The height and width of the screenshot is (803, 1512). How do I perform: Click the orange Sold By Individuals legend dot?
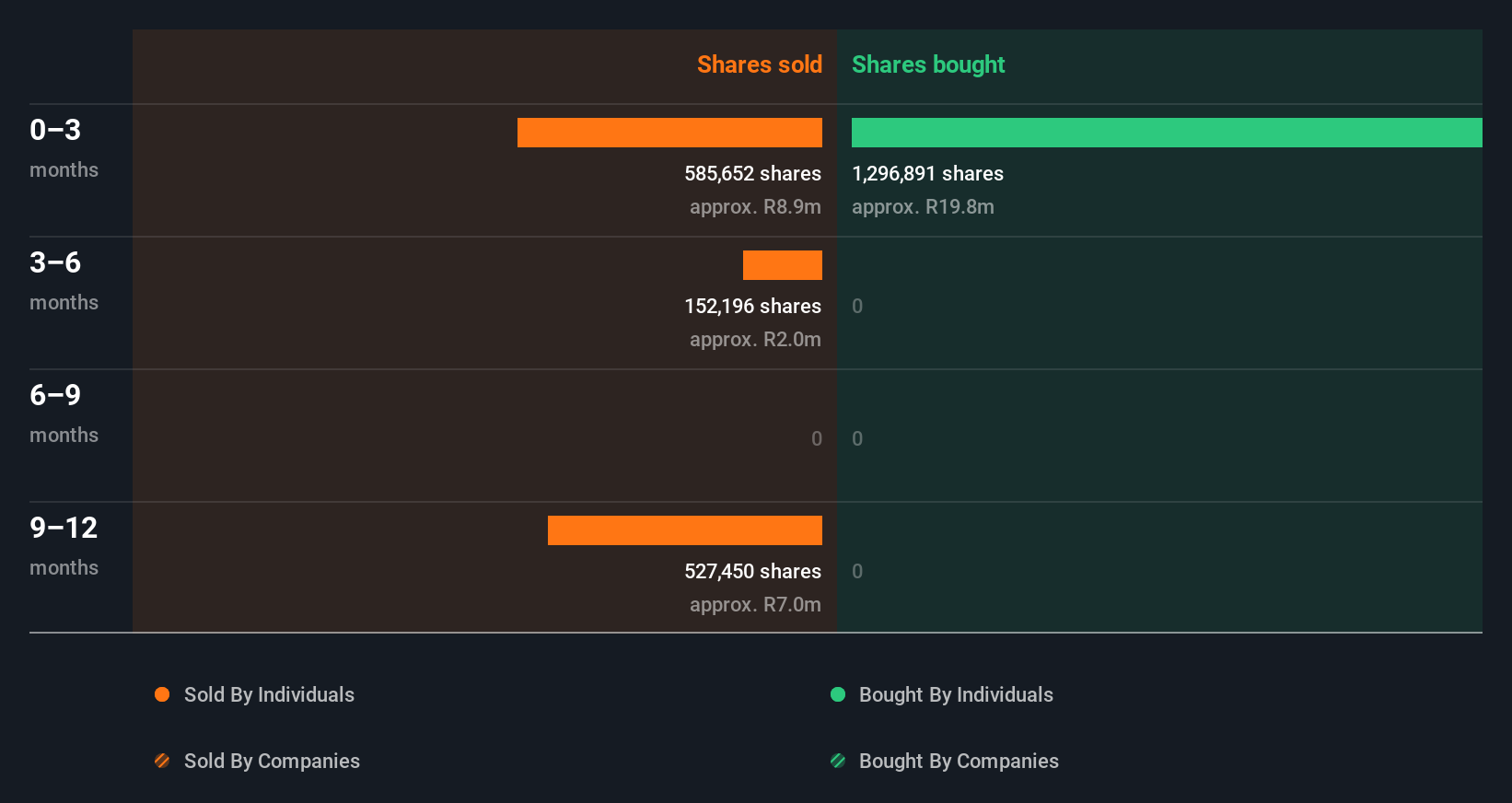click(162, 694)
